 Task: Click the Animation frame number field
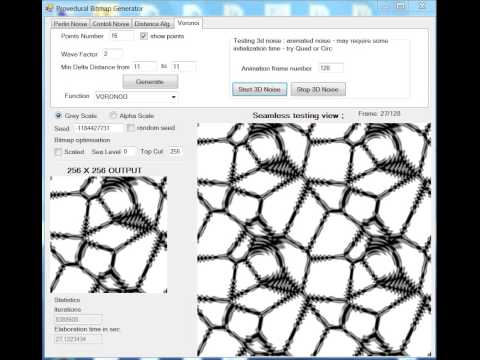pyautogui.click(x=330, y=68)
